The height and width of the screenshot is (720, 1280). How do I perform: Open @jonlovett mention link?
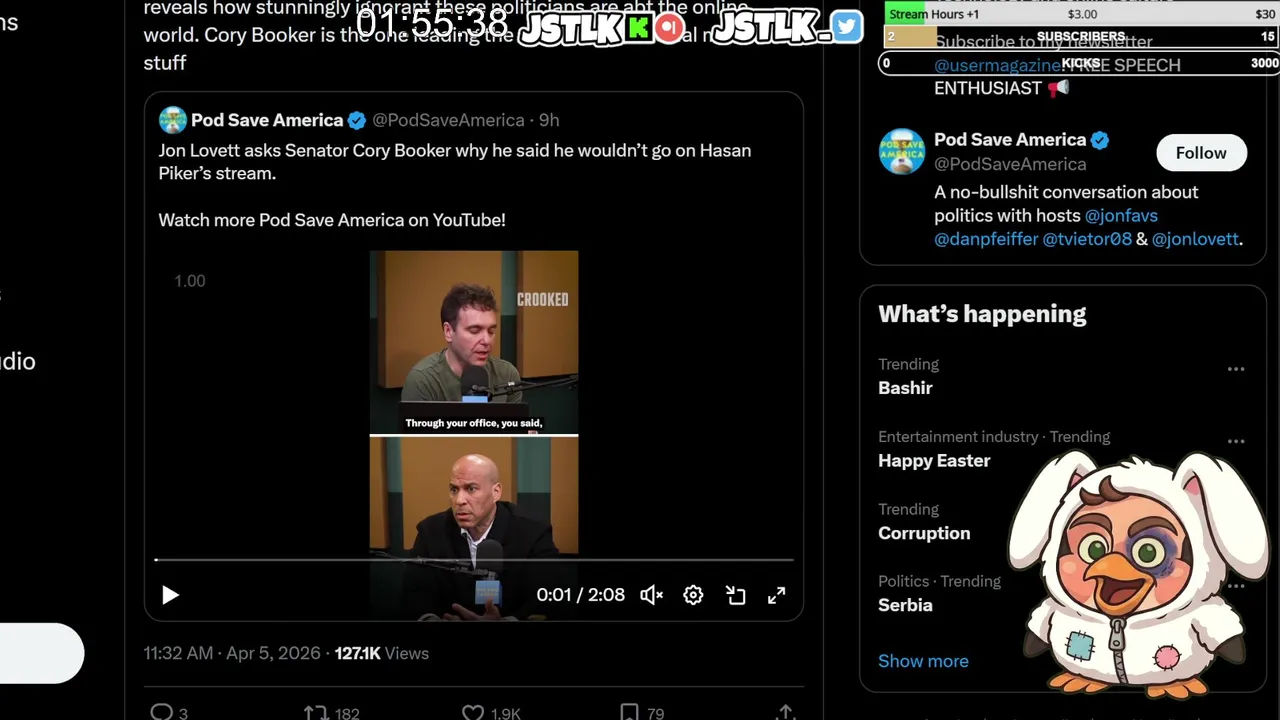1195,239
